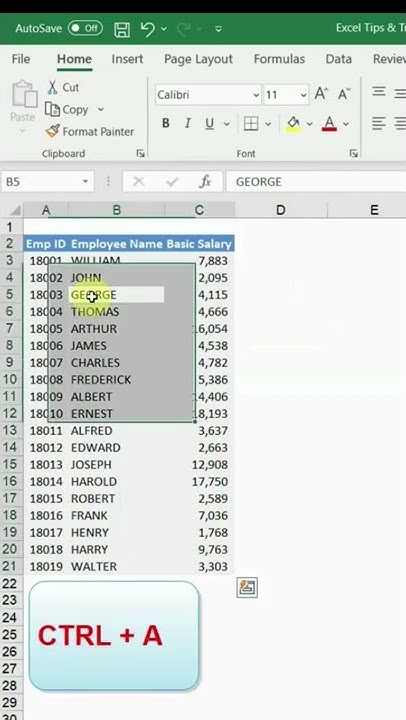Click the Quick Analysis icon below table
Screen dimensions: 406x720
247,587
